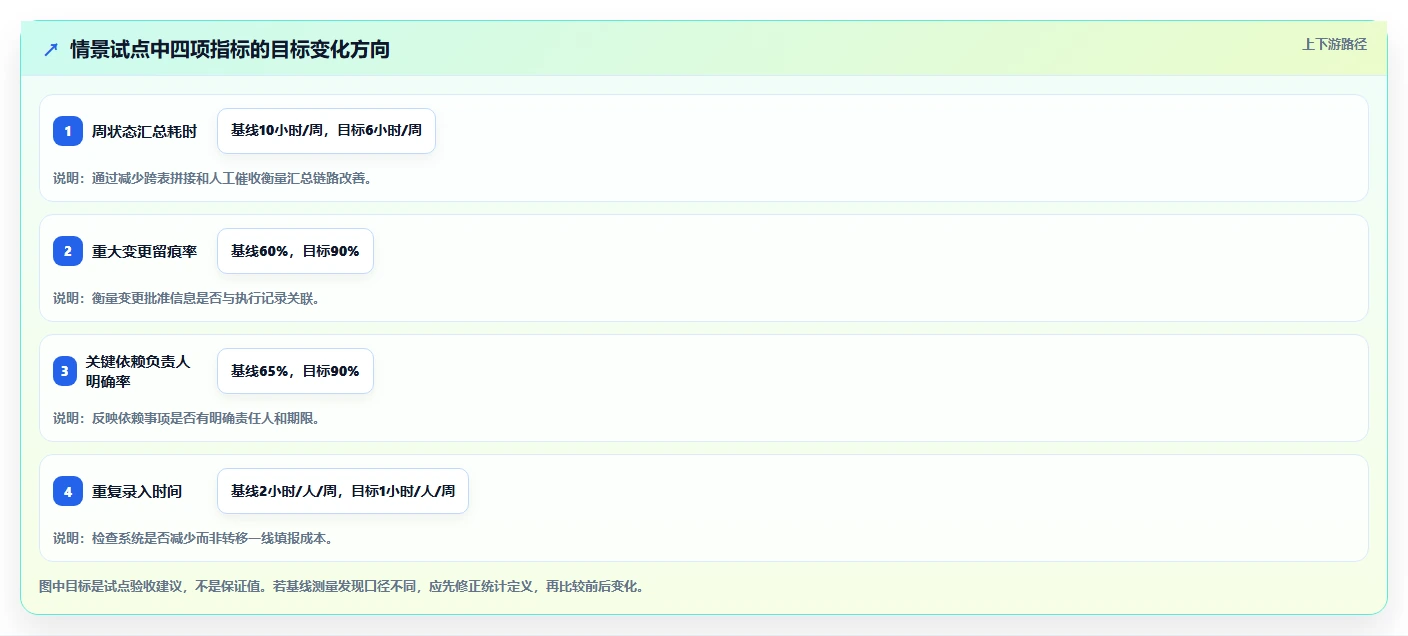Select the 周状态汇总耗时 metric label
Screen dimensions: 1408x636
(145, 131)
